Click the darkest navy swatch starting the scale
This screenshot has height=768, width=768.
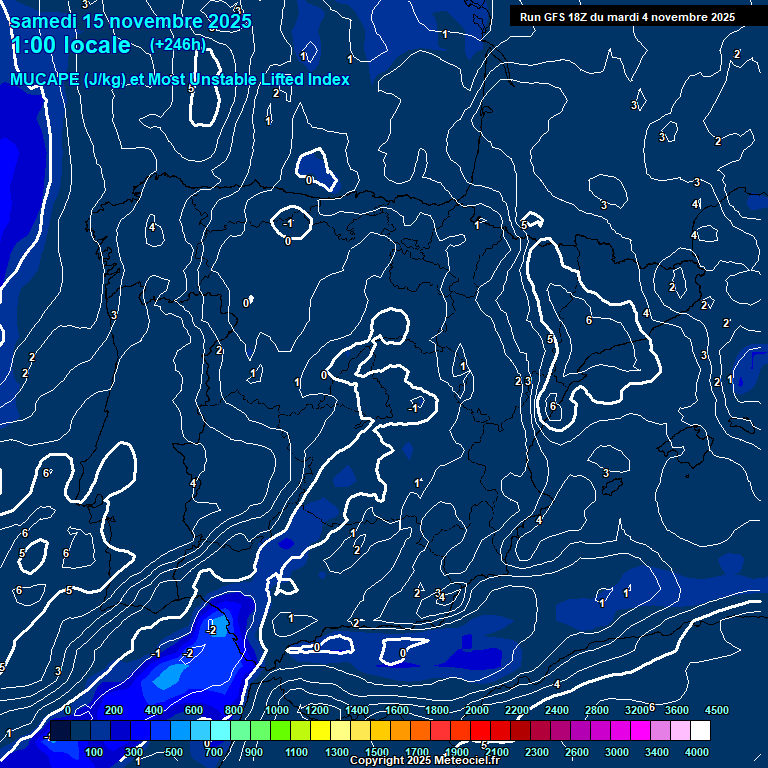[60, 730]
